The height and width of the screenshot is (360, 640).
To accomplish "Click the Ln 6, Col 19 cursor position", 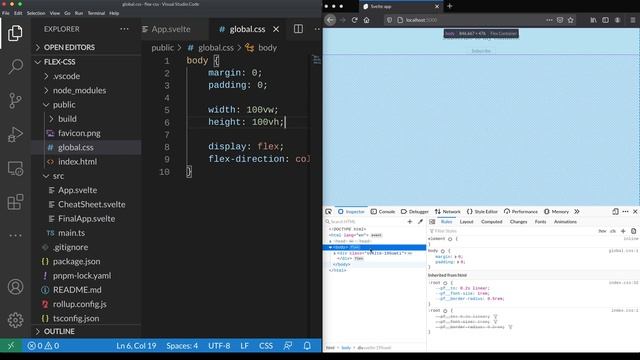I will [x=136, y=346].
